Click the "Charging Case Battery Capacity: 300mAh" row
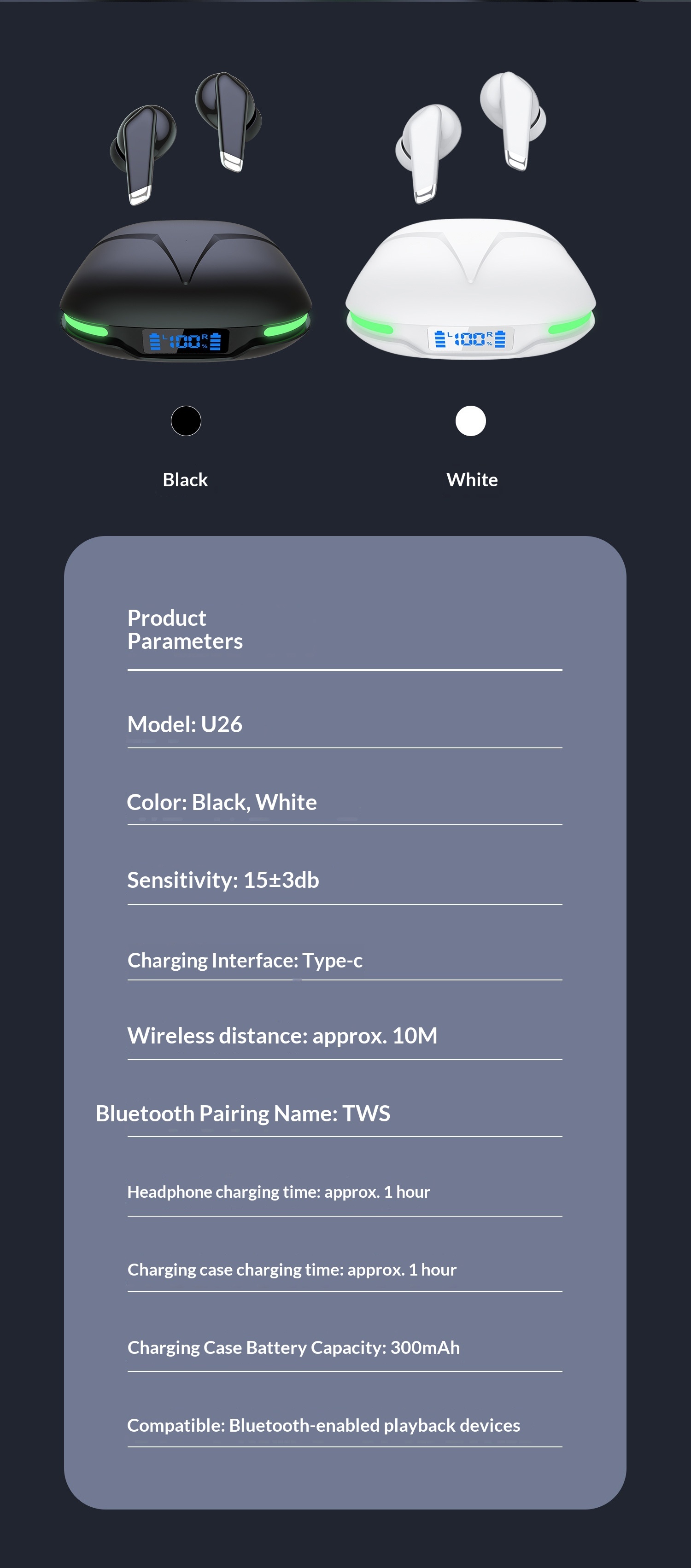The height and width of the screenshot is (1568, 691). 293,1348
